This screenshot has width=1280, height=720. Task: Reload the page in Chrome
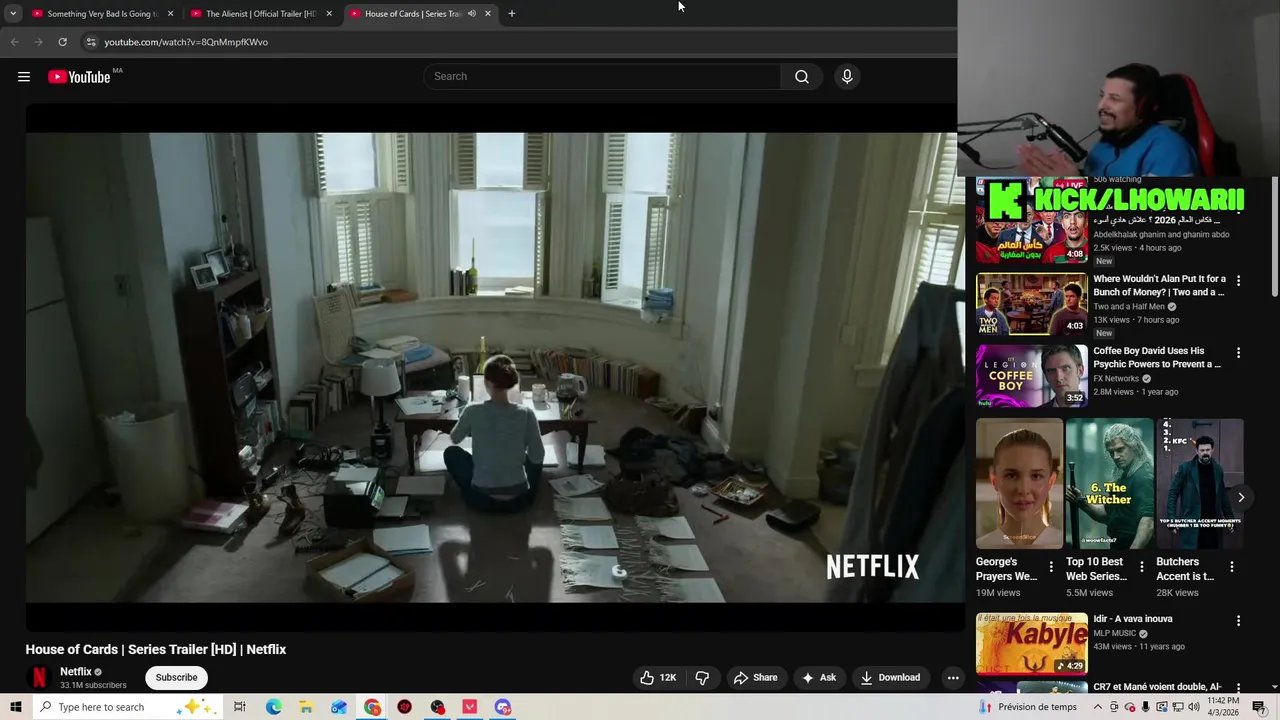coord(62,42)
